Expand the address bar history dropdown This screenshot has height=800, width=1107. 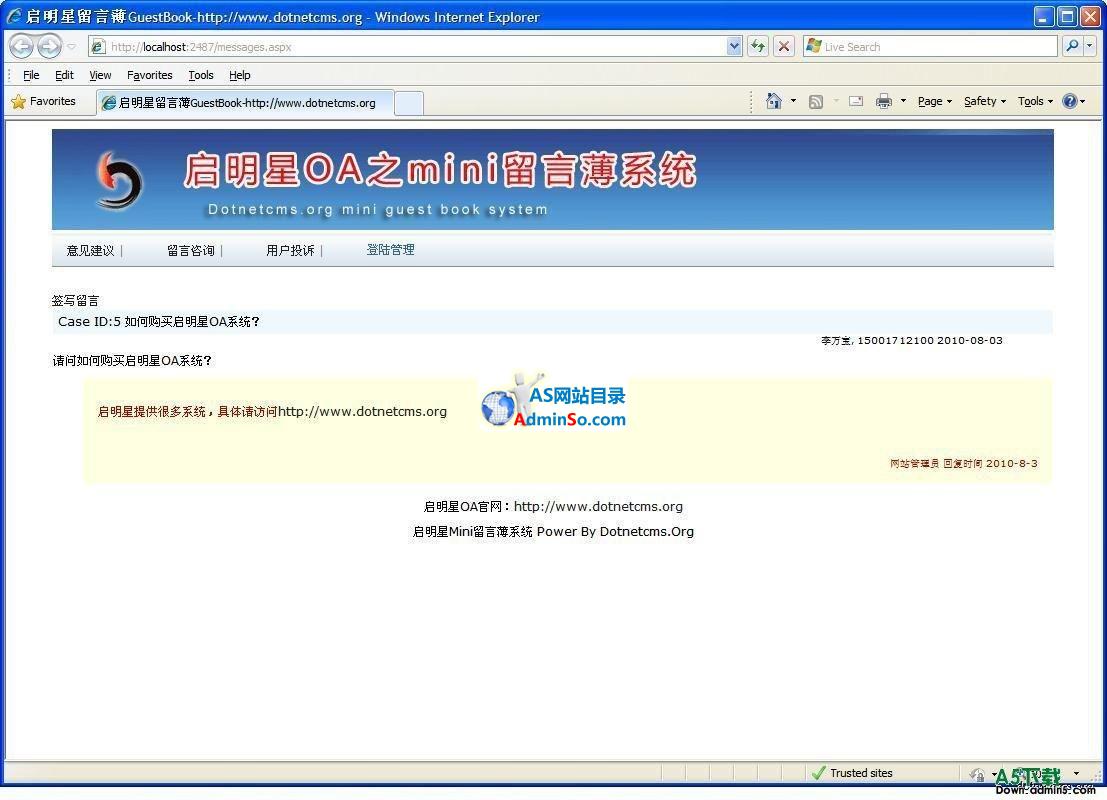(734, 47)
